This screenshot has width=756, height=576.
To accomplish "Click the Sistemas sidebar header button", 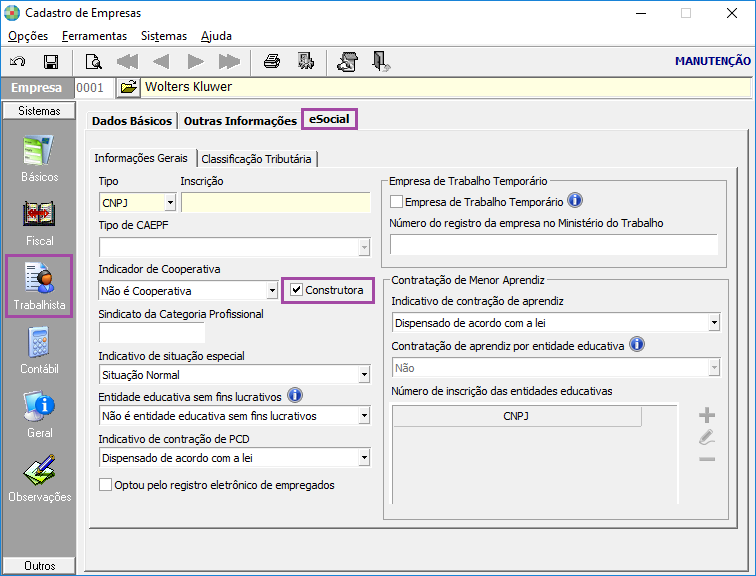I will coord(39,110).
